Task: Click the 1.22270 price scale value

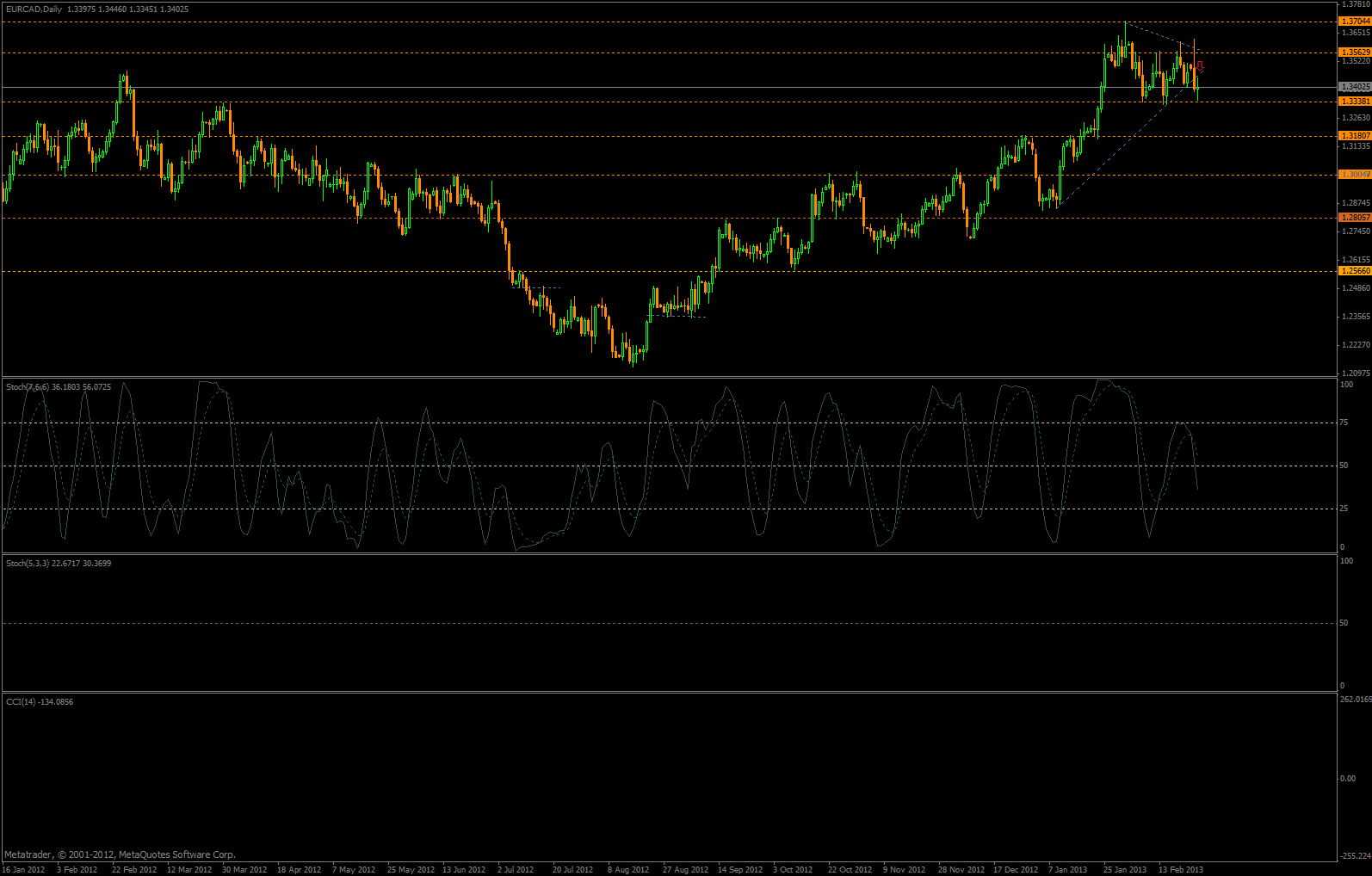Action: tap(1356, 345)
